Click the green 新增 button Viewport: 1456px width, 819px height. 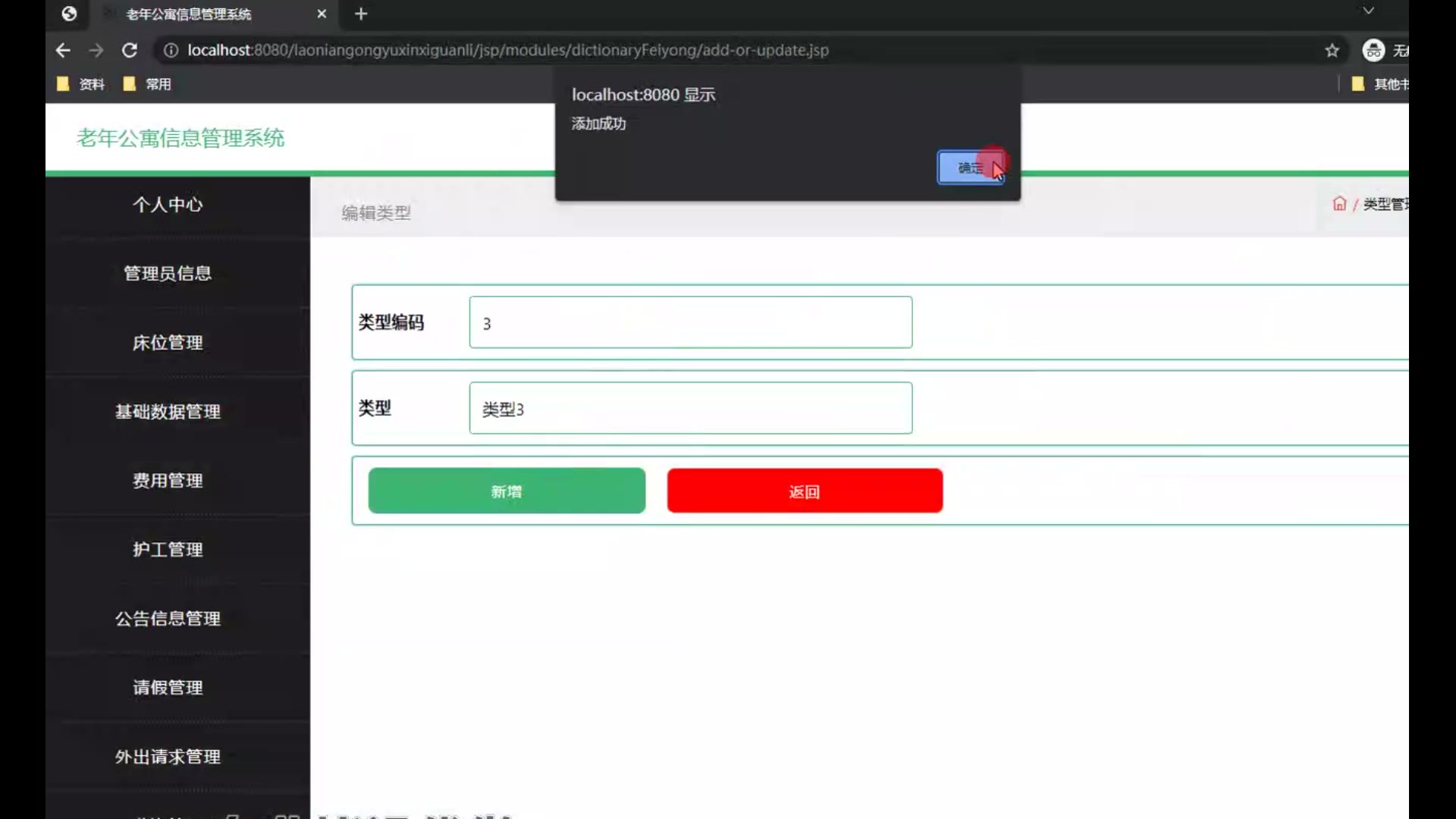click(x=507, y=491)
